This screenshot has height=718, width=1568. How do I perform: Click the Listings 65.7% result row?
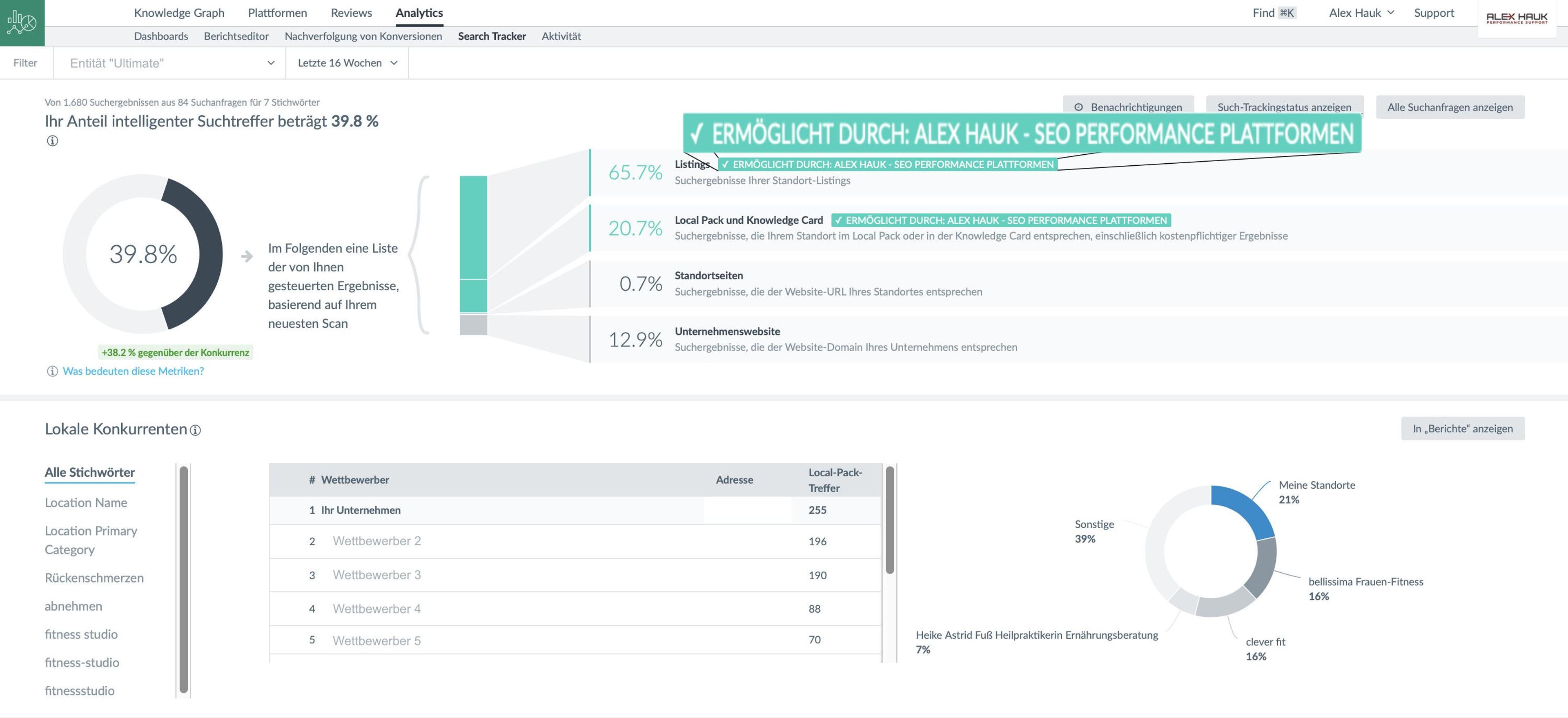pyautogui.click(x=1078, y=172)
